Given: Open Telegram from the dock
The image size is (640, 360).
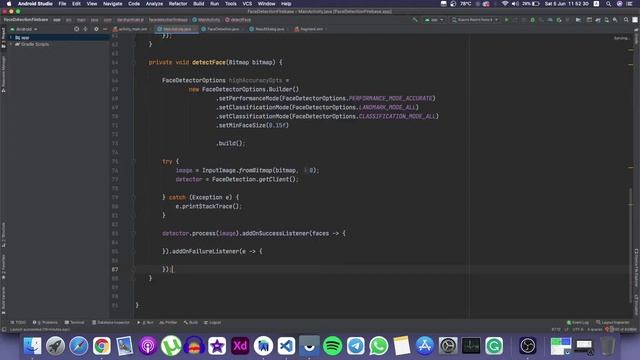Looking at the screenshot, I should point(356,346).
